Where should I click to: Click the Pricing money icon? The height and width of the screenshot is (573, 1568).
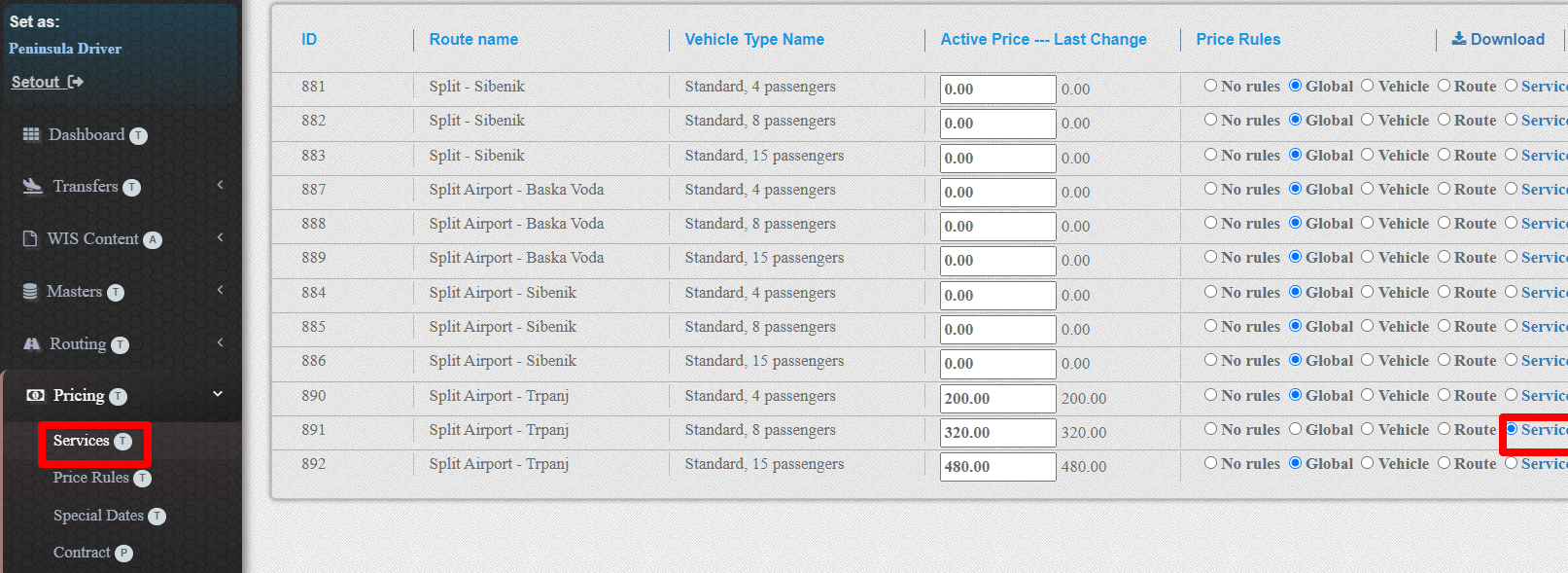pyautogui.click(x=36, y=395)
